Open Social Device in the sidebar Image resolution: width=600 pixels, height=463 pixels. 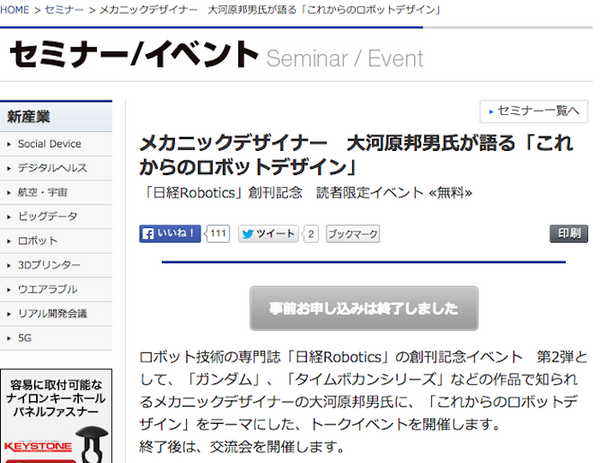point(50,144)
